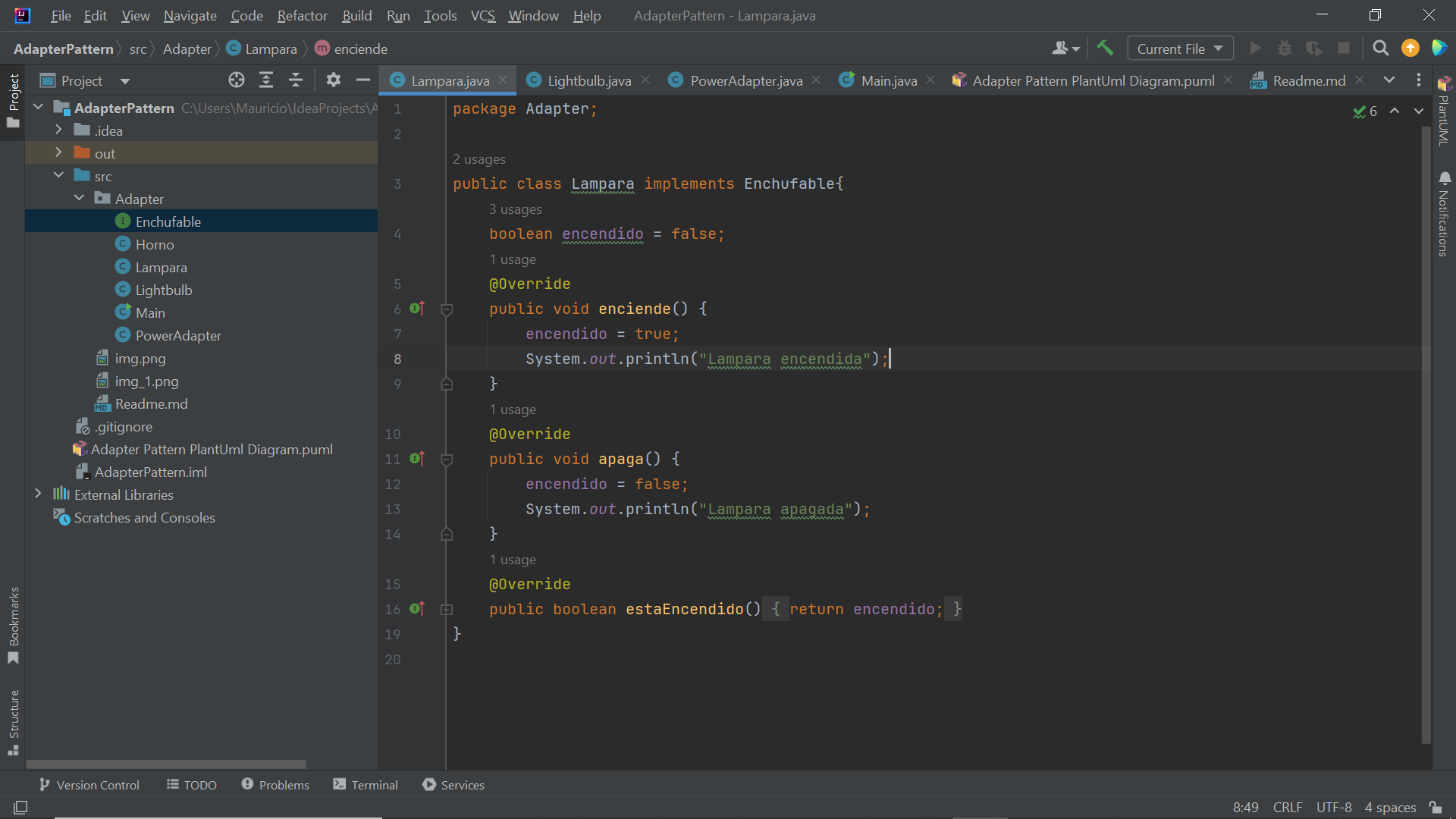Click the UTF-8 encoding indicator
The width and height of the screenshot is (1456, 819).
pos(1333,807)
